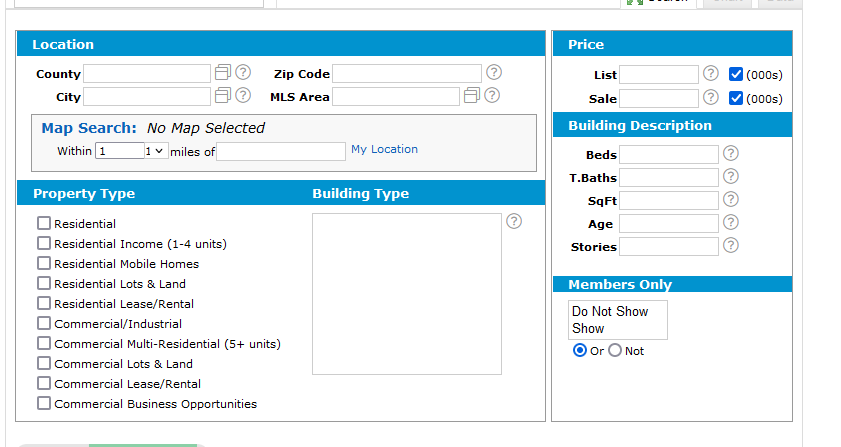Focus the County input field

coord(147,74)
